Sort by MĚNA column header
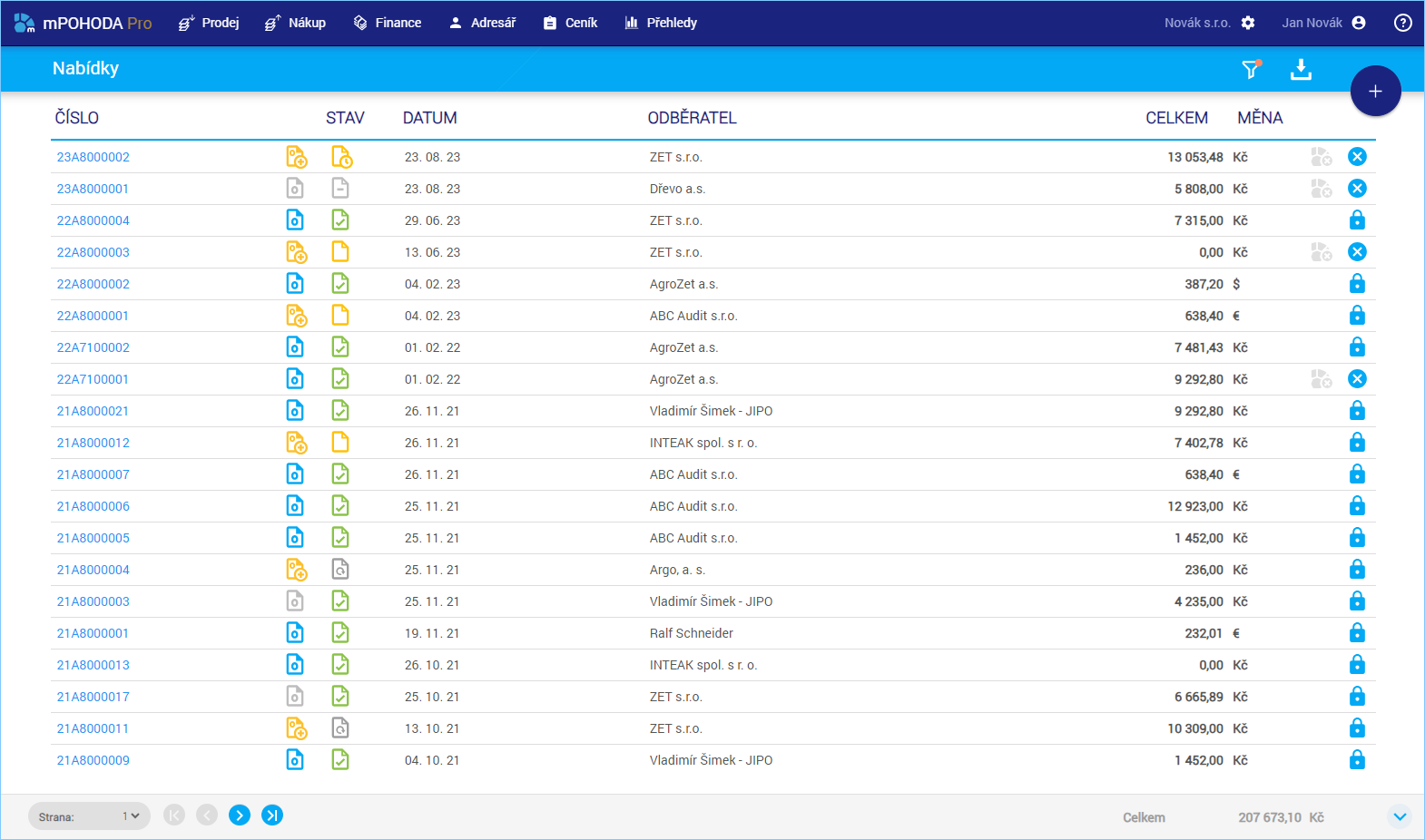 1260,118
